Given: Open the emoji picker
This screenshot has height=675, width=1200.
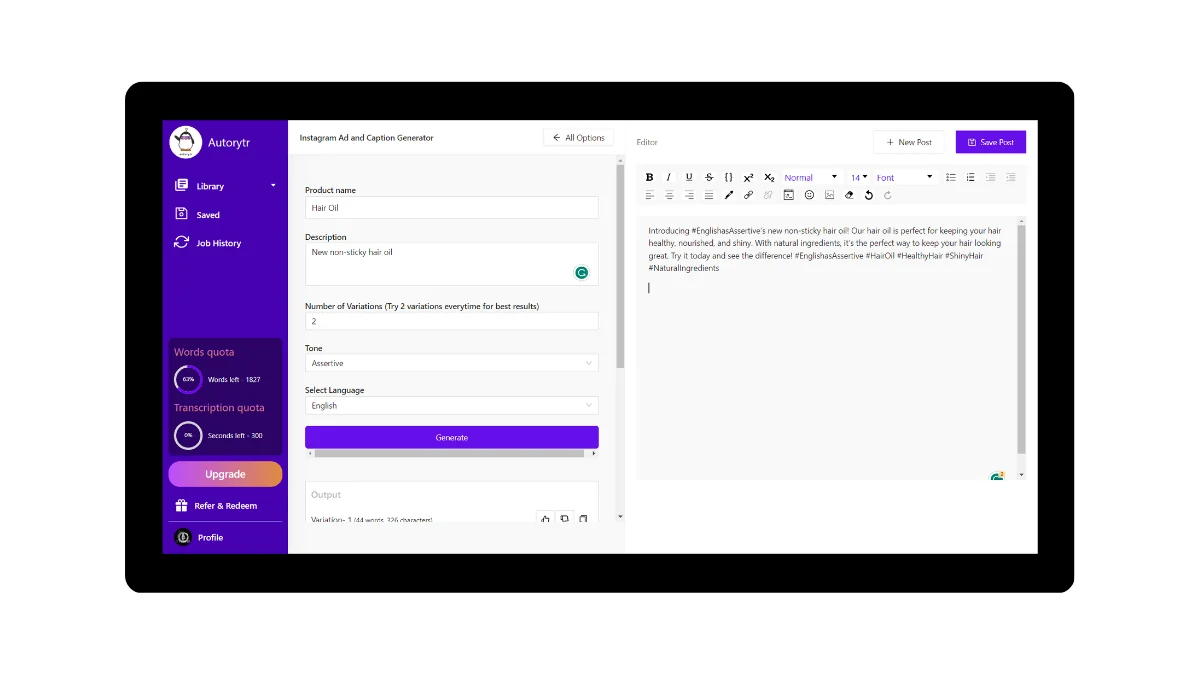Looking at the screenshot, I should 809,195.
